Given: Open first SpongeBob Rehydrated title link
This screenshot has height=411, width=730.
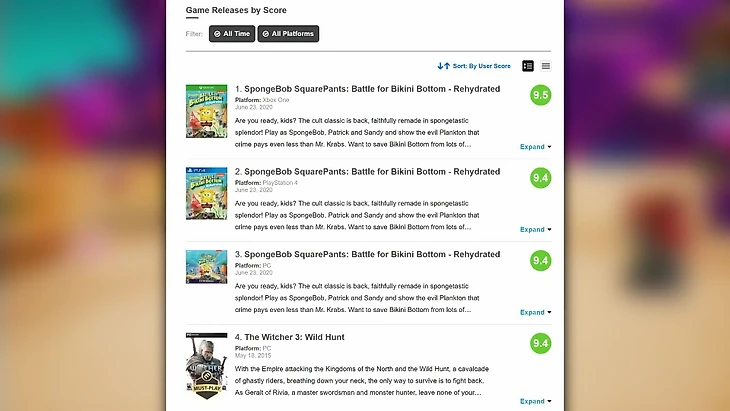Looking at the screenshot, I should (372, 89).
